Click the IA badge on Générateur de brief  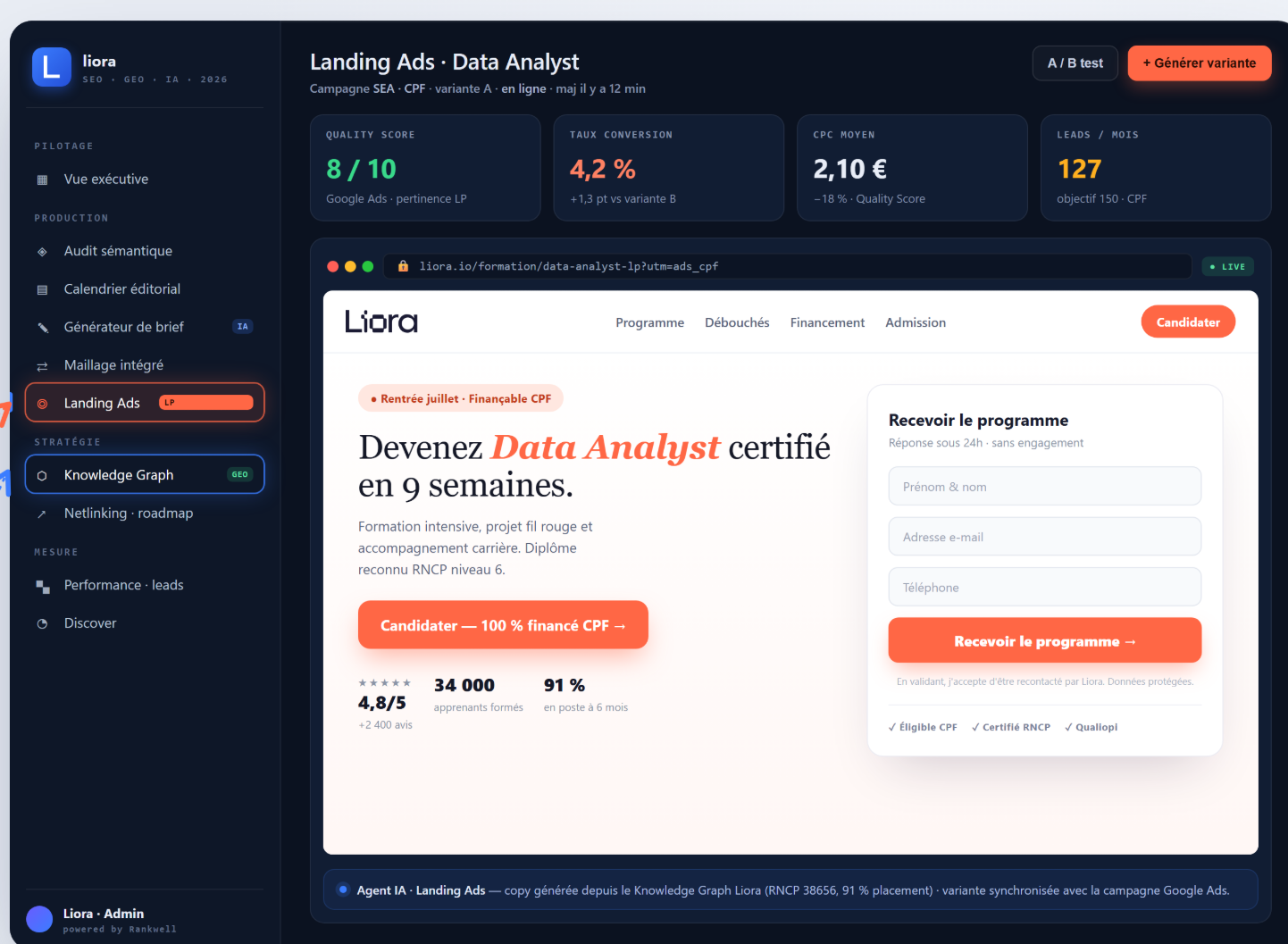[242, 327]
